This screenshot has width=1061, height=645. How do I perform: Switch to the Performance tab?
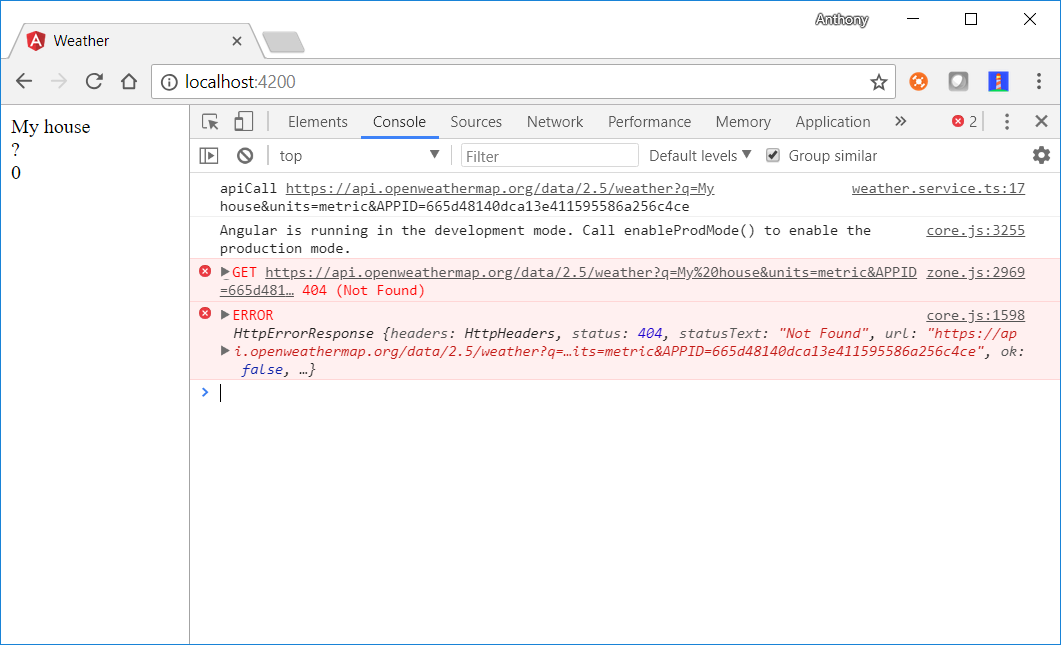[650, 122]
